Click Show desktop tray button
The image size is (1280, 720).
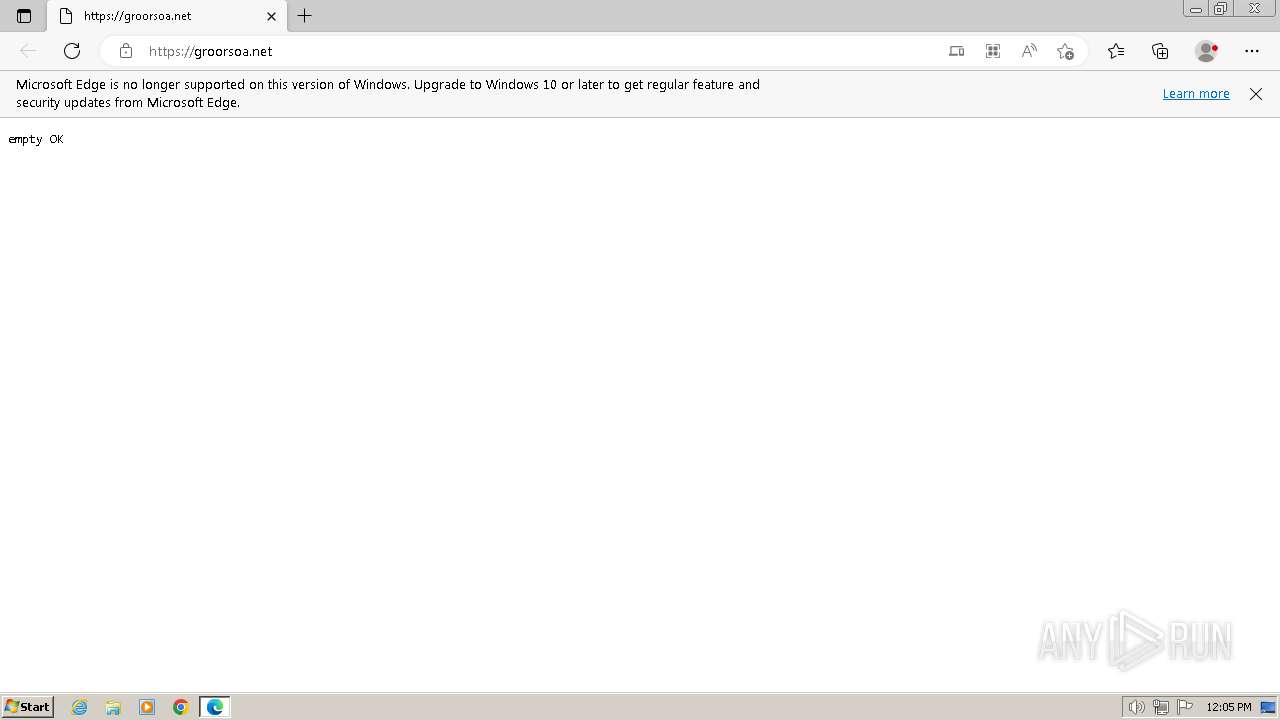point(1269,707)
